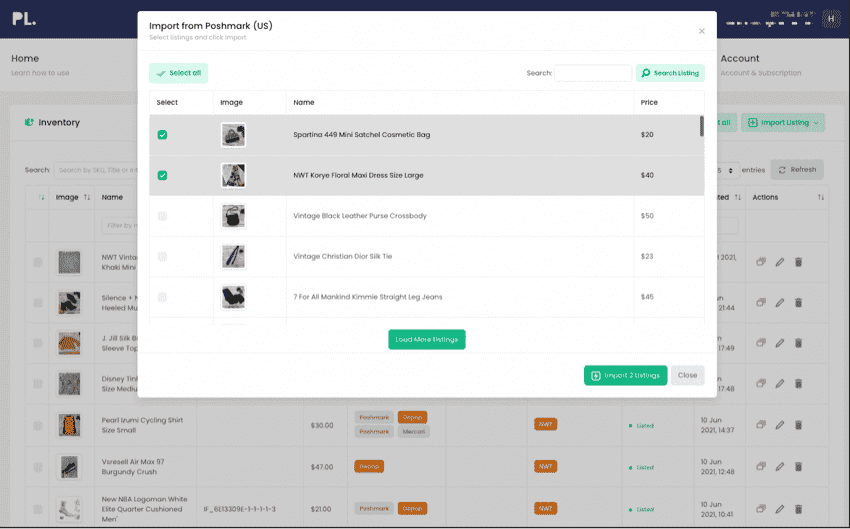The image size is (850, 529).
Task: Expand Import Listing dropdown in background page
Action: pyautogui.click(x=783, y=122)
